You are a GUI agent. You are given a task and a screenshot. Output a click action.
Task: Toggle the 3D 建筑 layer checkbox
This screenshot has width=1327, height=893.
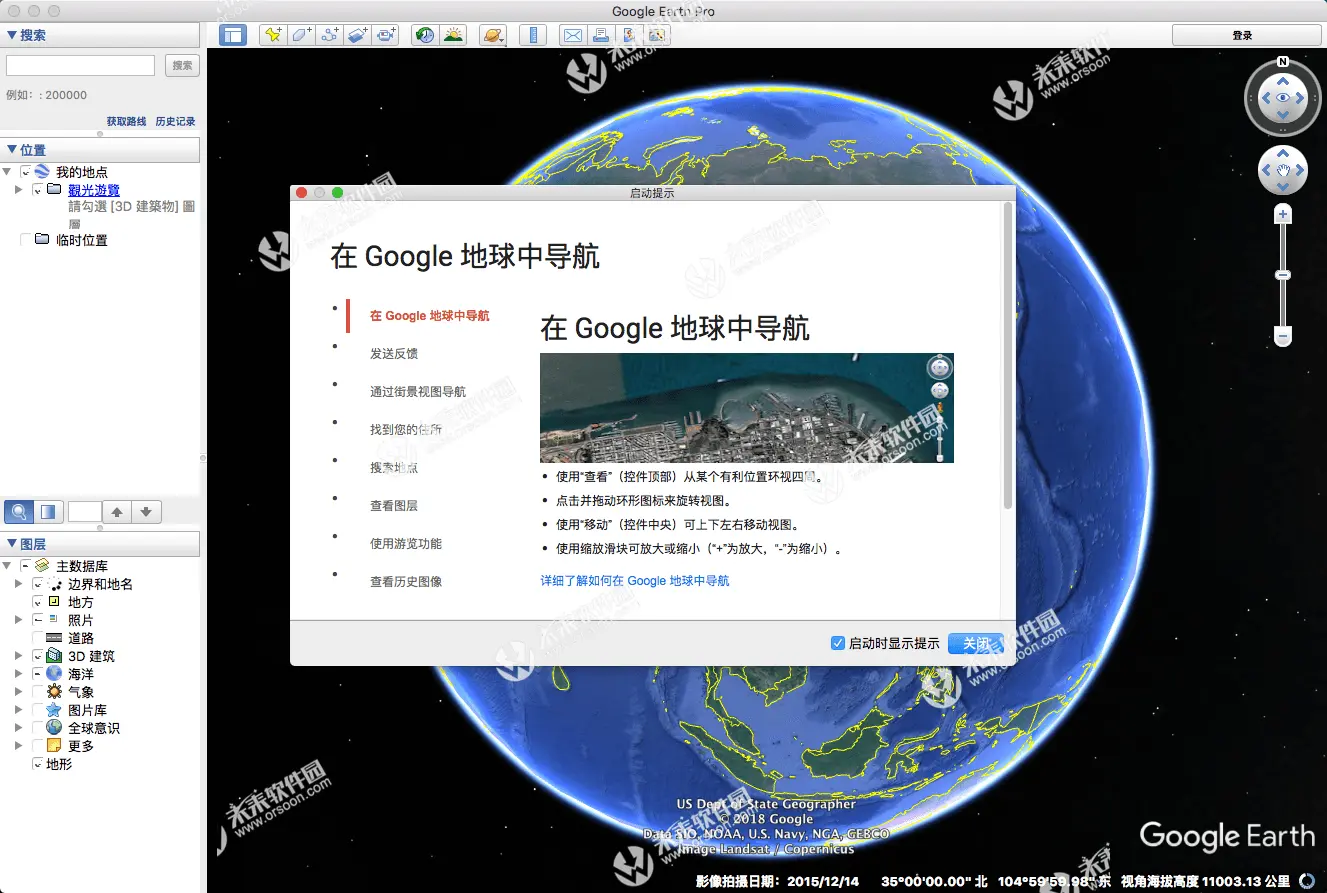(x=38, y=656)
